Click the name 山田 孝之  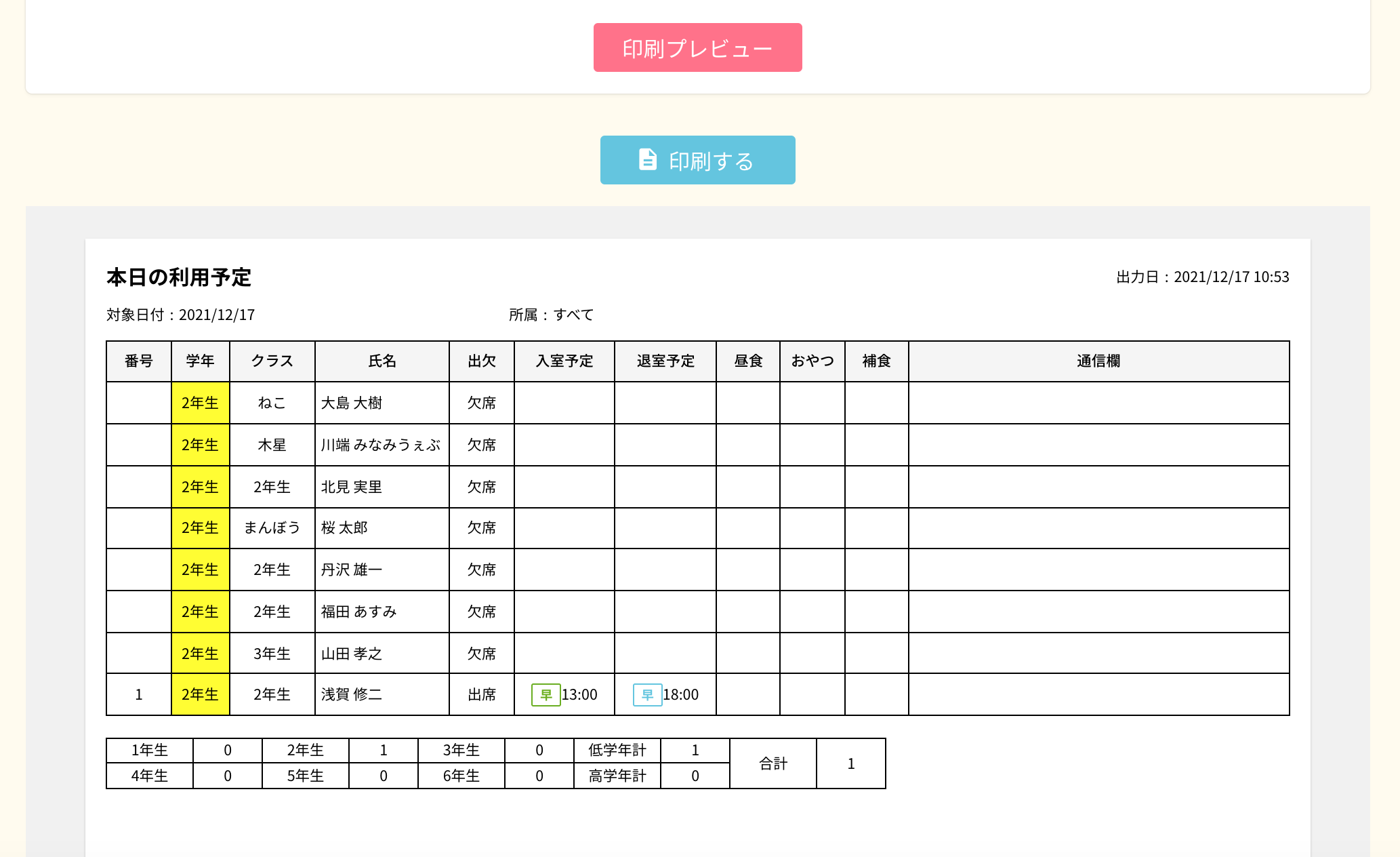pos(352,654)
